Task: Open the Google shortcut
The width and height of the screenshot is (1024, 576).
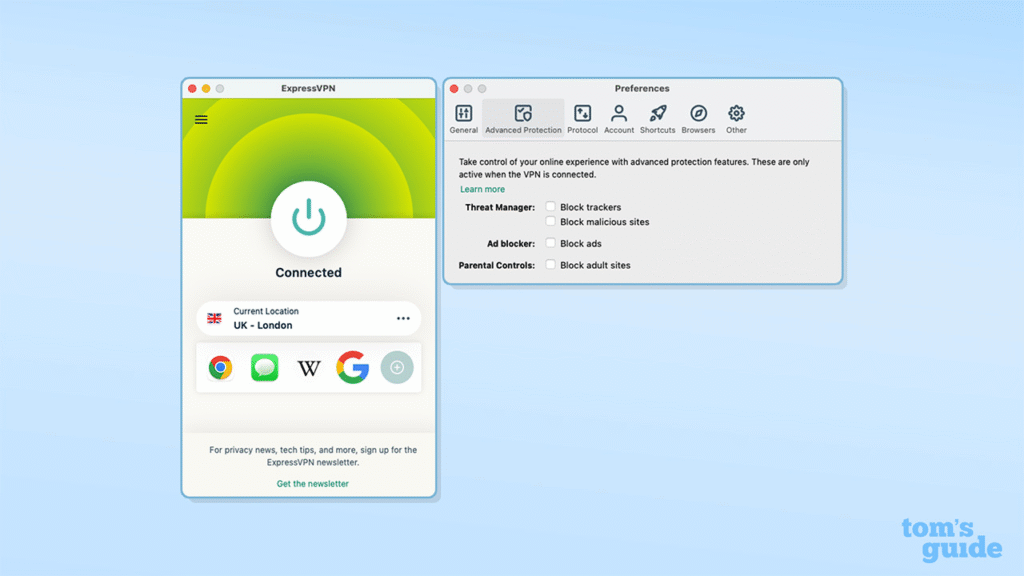Action: (353, 368)
